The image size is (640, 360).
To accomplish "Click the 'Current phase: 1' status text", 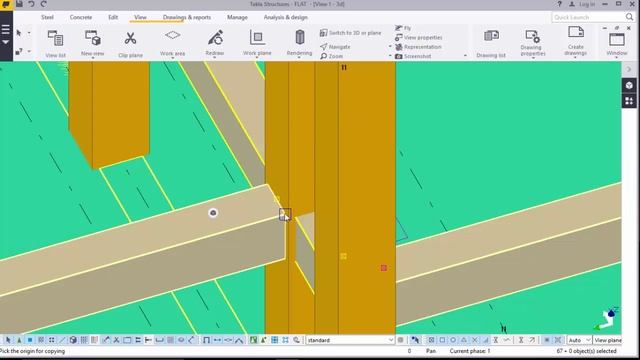I will 470,351.
